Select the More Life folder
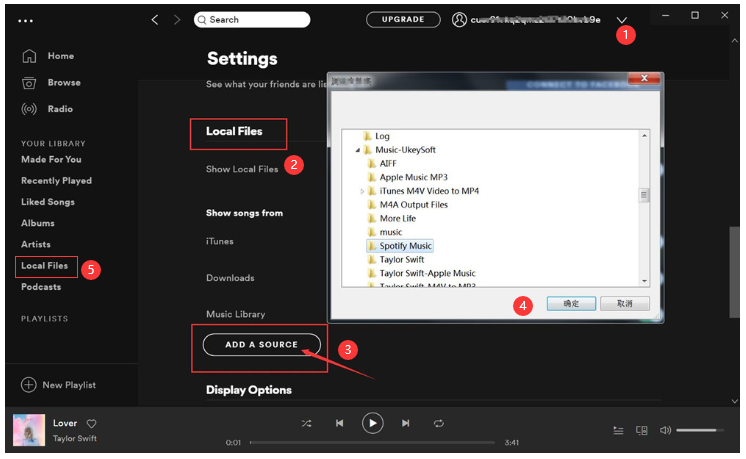 click(x=398, y=219)
